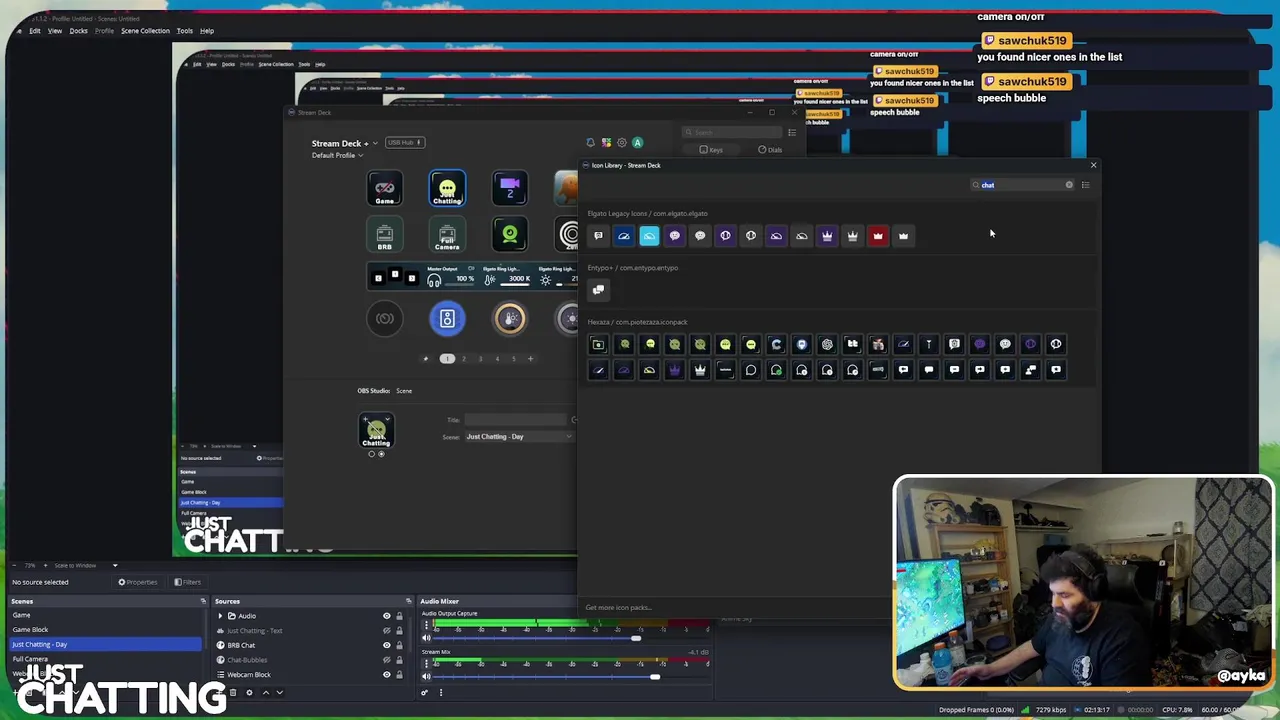
Task: Open the Stream Deck notifications bell
Action: tap(590, 143)
